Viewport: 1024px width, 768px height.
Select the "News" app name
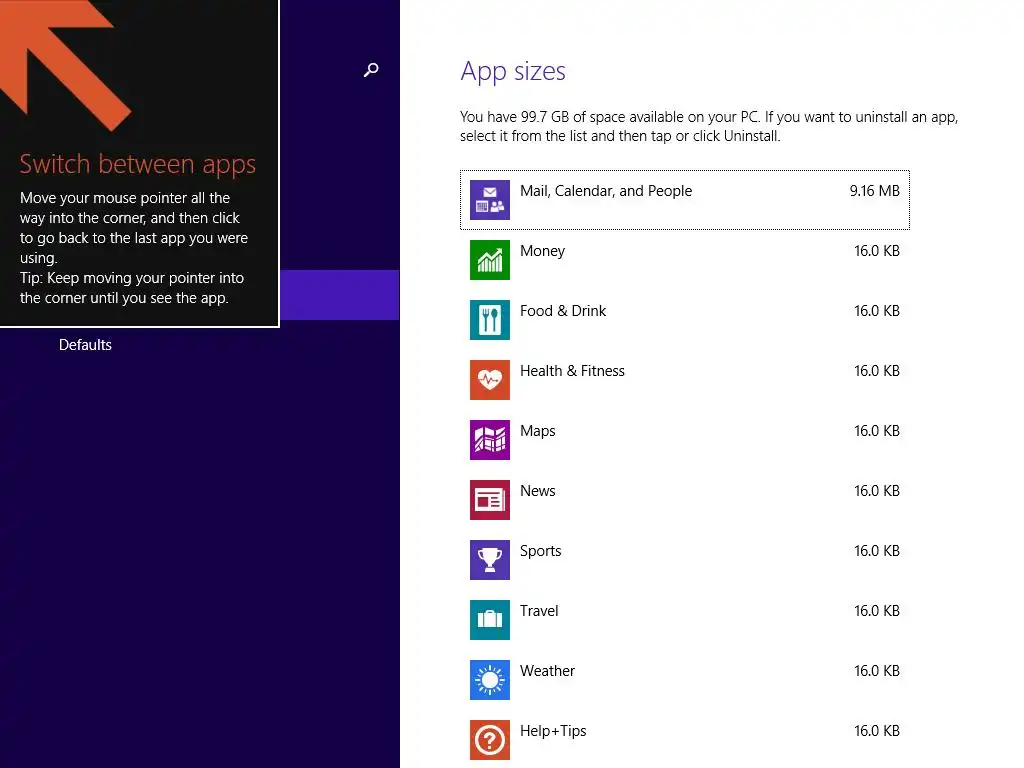click(x=537, y=491)
